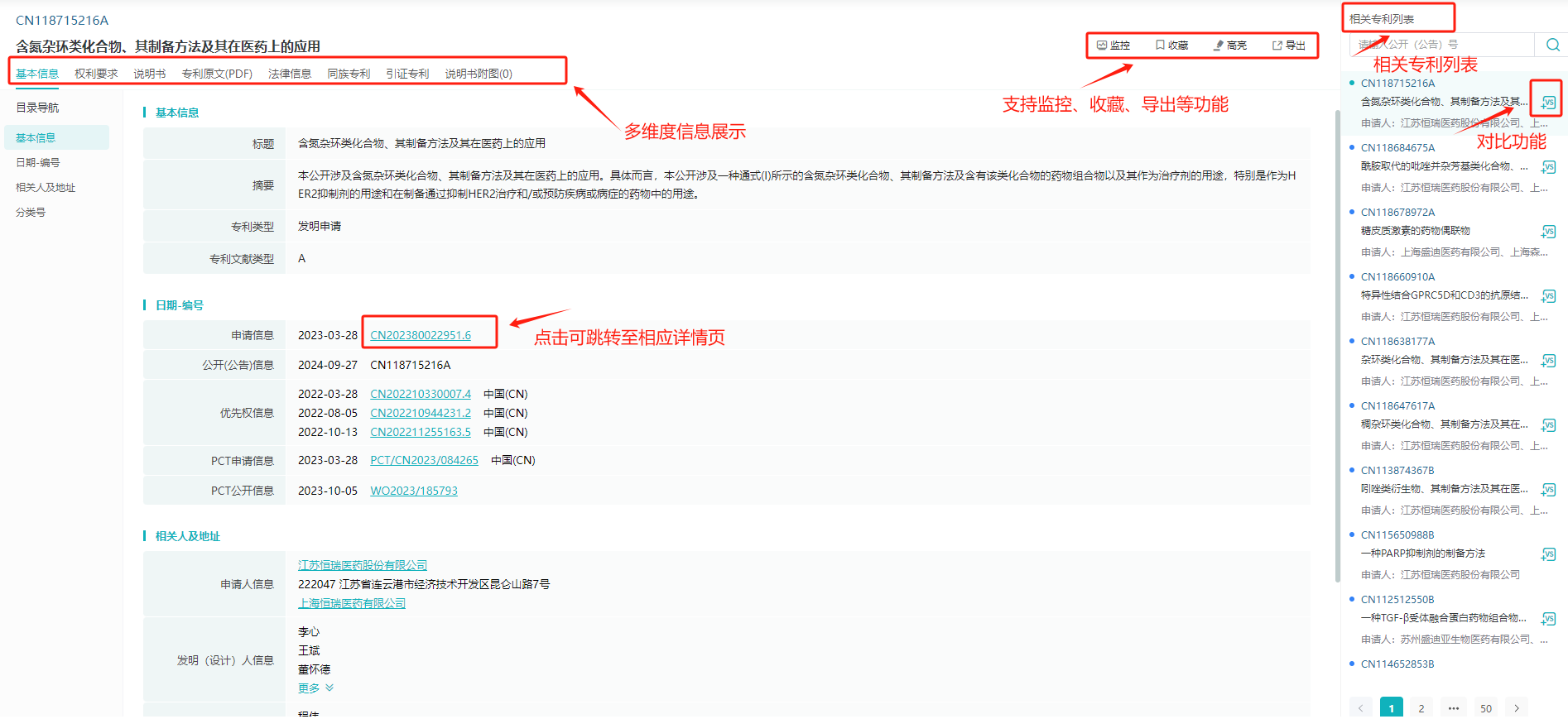1568x719 pixels.
Task: Click the search magnifier icon in related patents
Action: tap(1552, 45)
